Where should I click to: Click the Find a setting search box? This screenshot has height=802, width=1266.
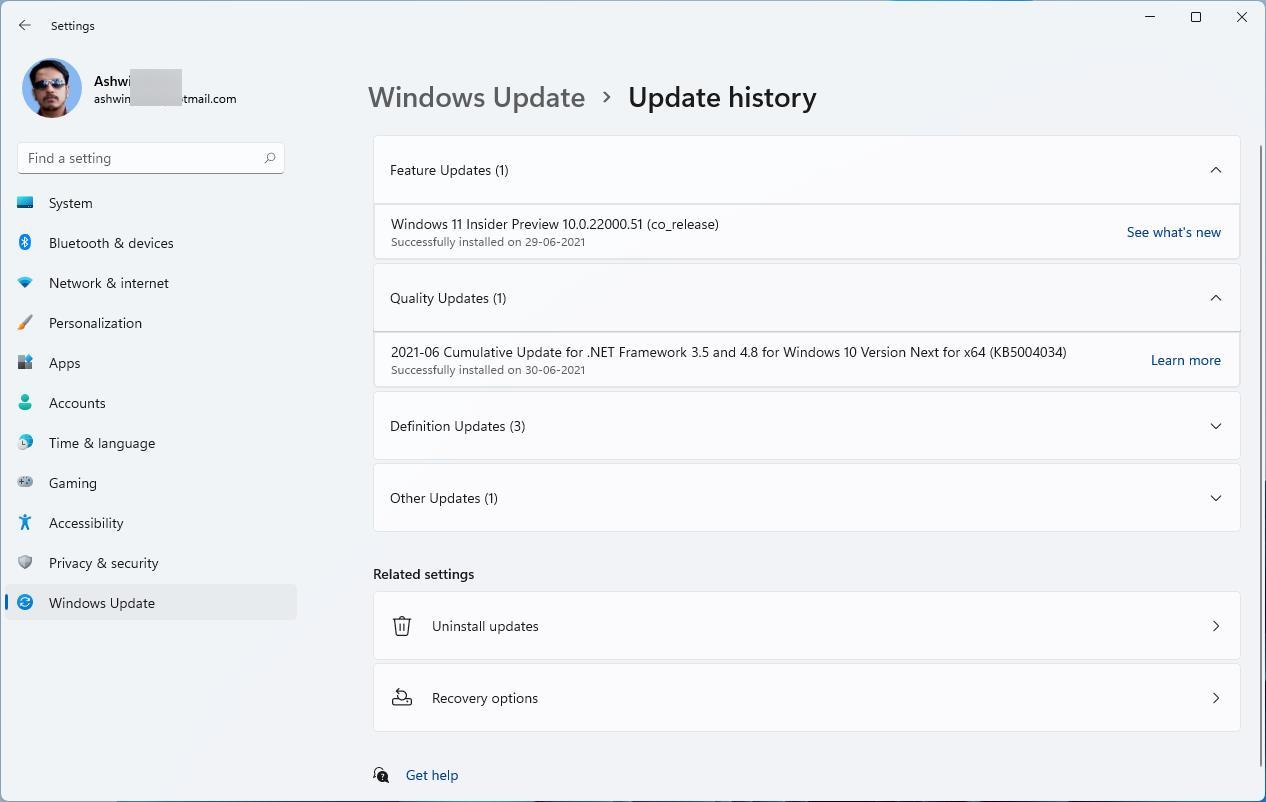(x=151, y=158)
